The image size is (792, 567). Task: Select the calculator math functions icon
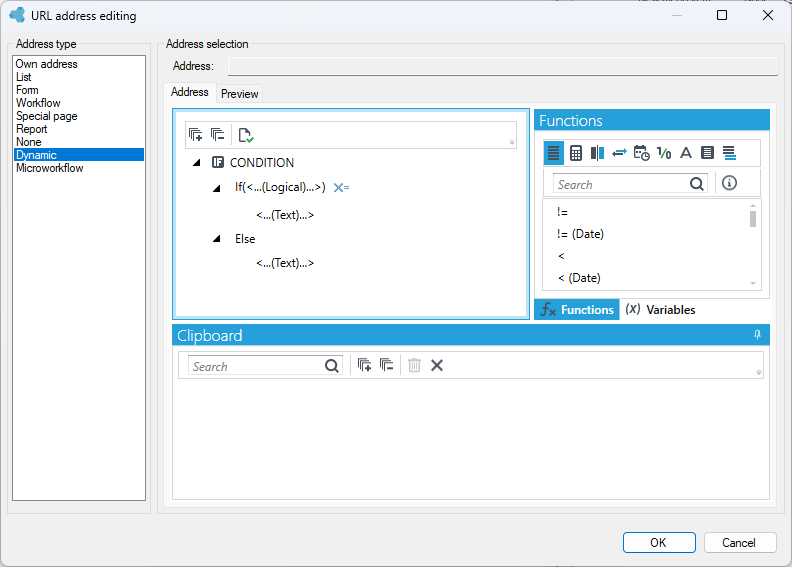[576, 153]
